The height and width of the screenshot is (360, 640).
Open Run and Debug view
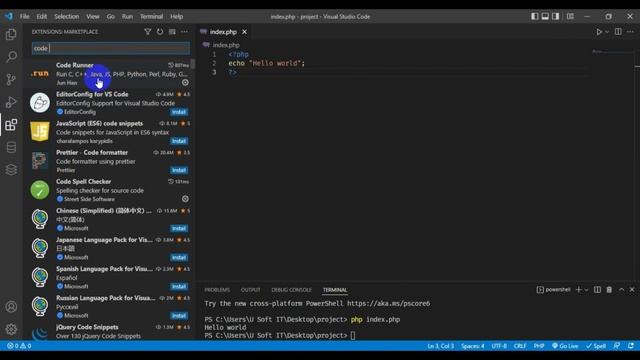click(11, 102)
